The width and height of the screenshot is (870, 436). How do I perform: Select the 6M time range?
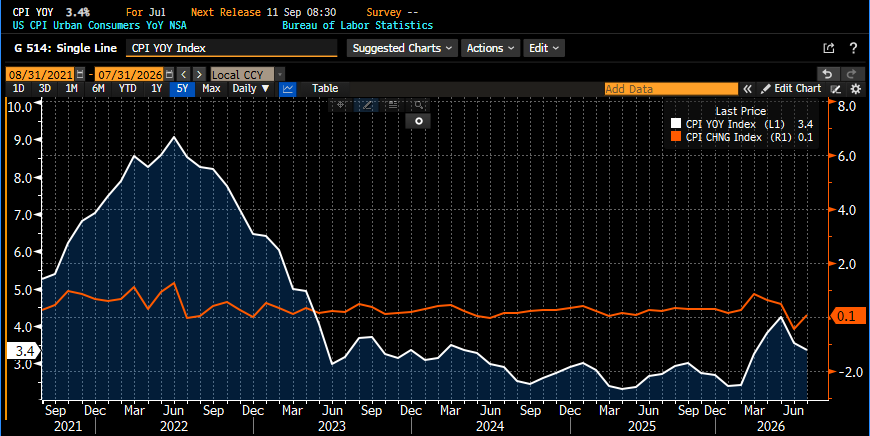click(98, 89)
